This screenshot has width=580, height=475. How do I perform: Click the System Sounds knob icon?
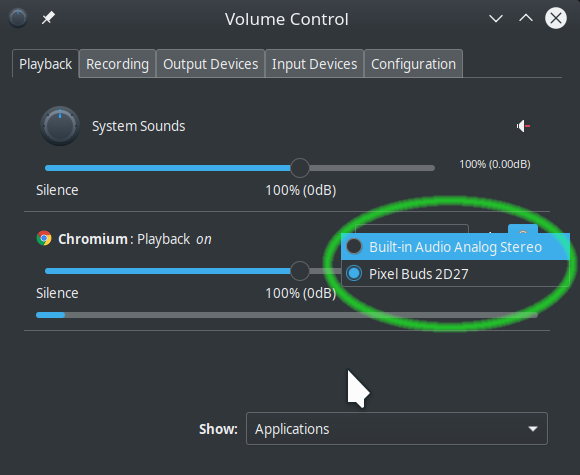coord(60,126)
